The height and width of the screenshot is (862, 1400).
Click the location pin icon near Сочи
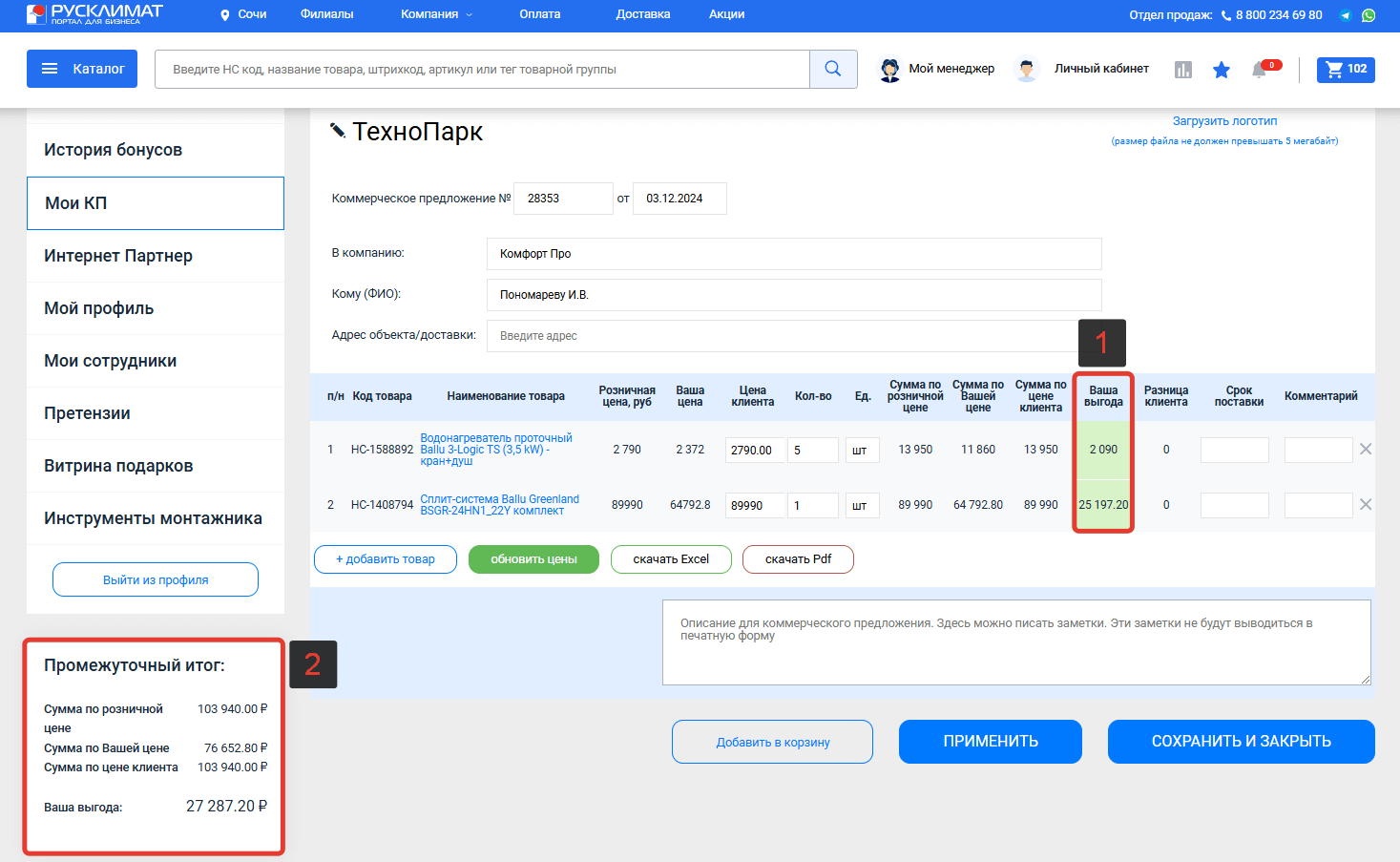(x=225, y=15)
